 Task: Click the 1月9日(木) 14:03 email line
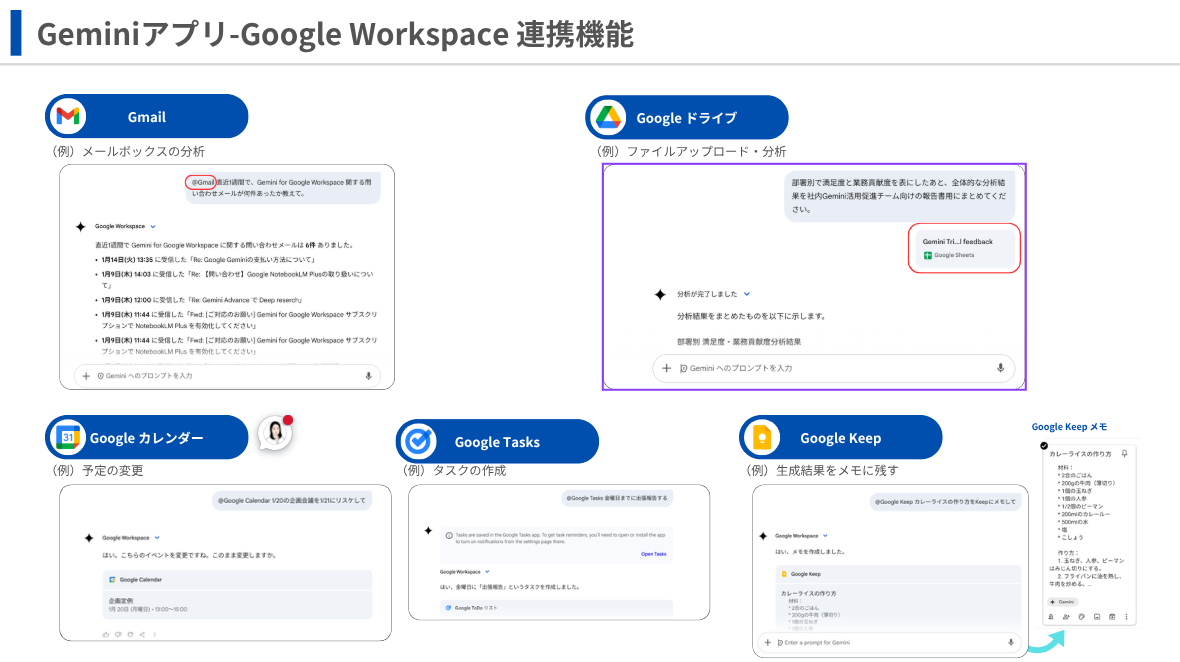237,280
